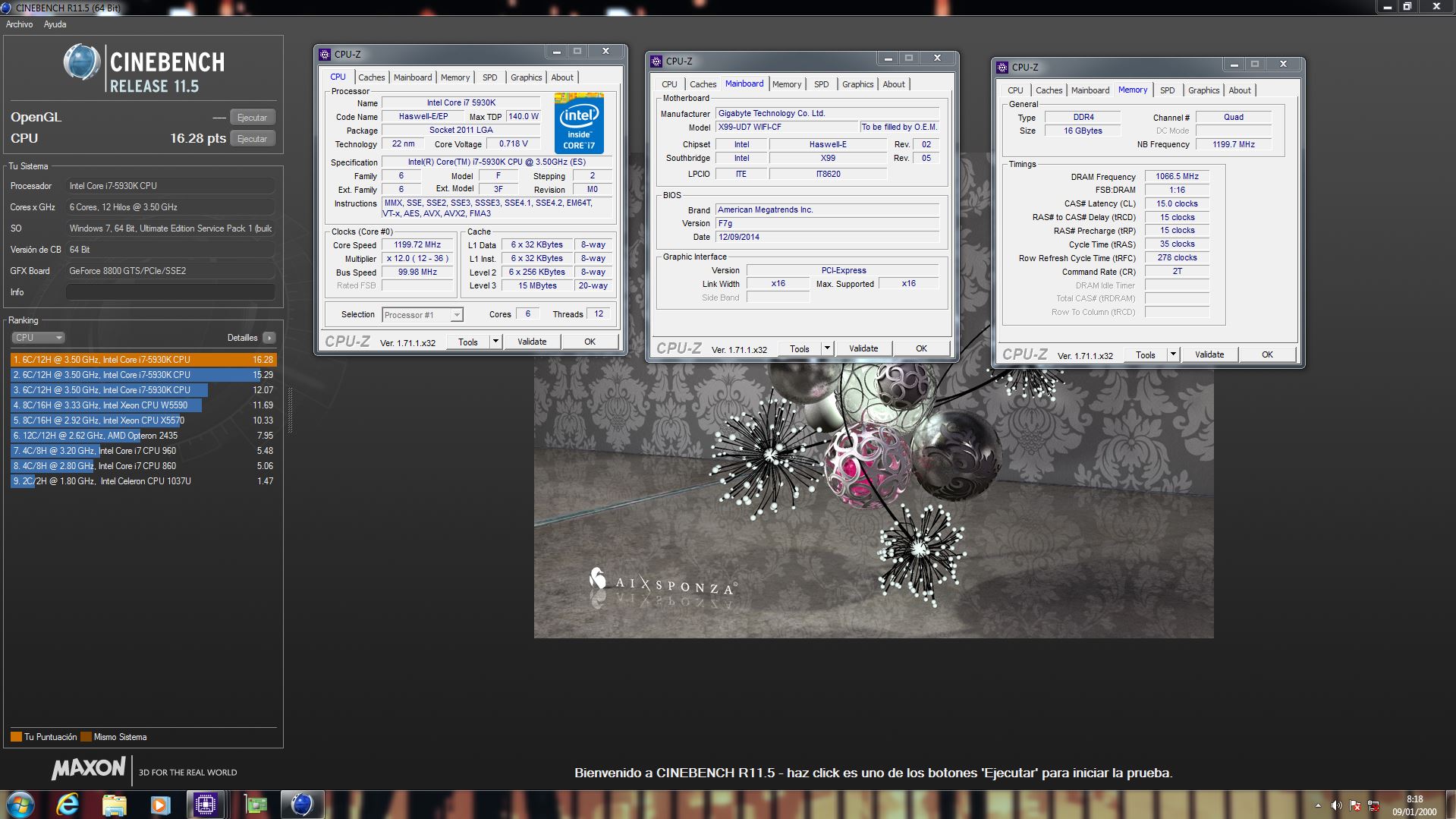Screen dimensions: 1456x819
Task: Open Tools dropdown arrow in the CPU tab window
Action: (495, 342)
